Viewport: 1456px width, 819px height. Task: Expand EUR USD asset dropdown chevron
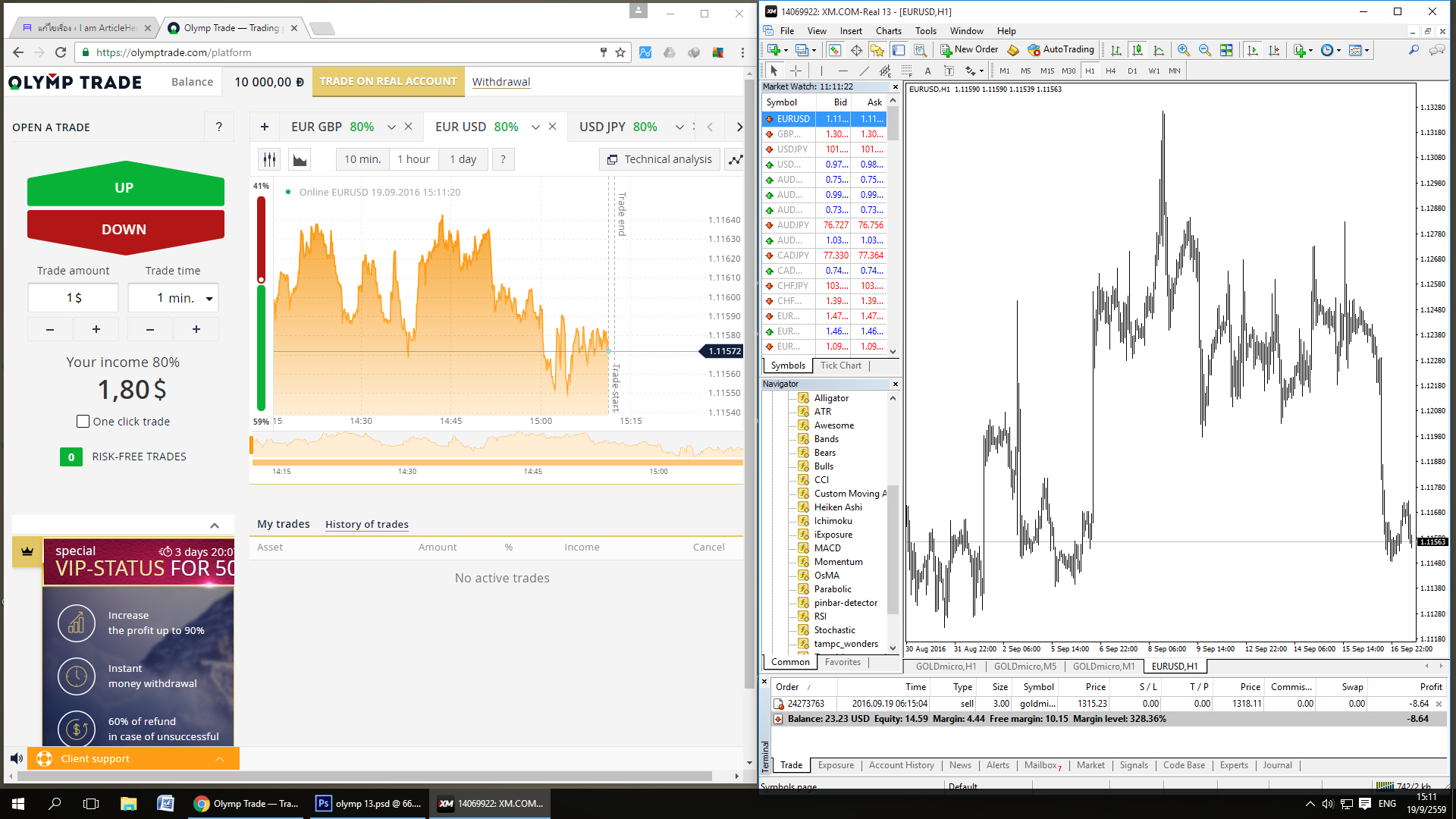535,127
